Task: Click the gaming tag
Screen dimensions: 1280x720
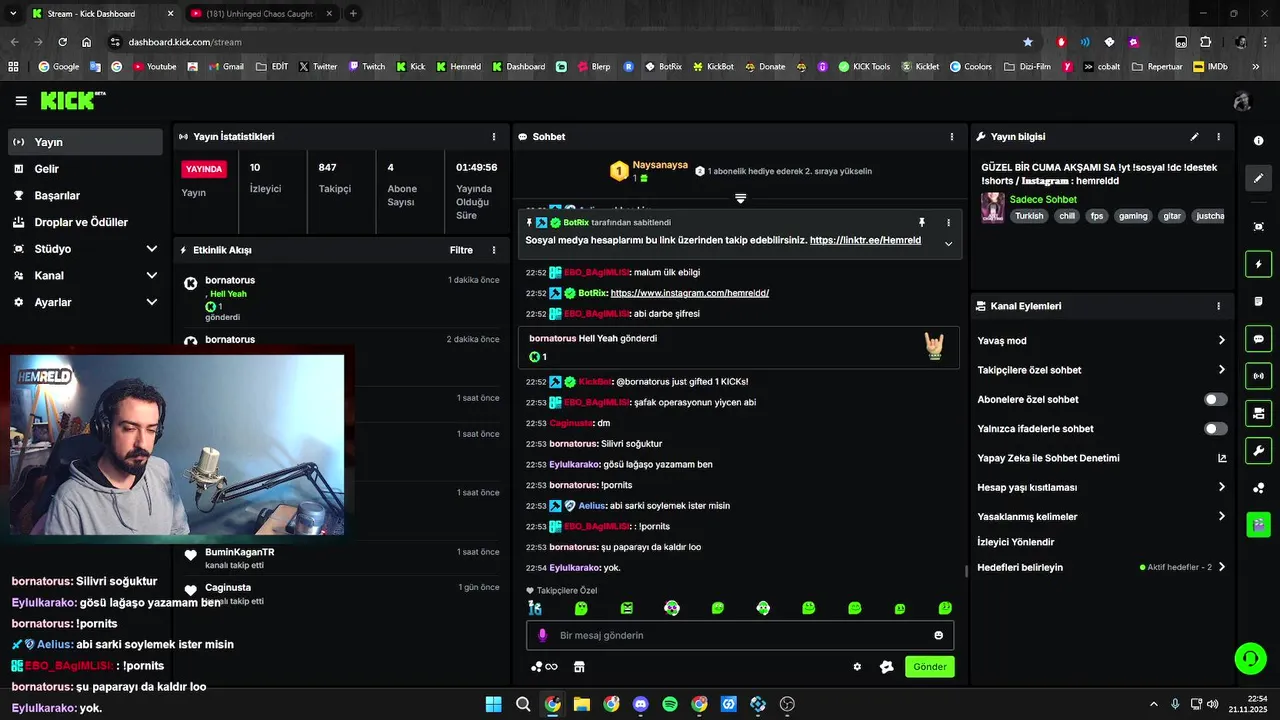Action: [x=1133, y=216]
